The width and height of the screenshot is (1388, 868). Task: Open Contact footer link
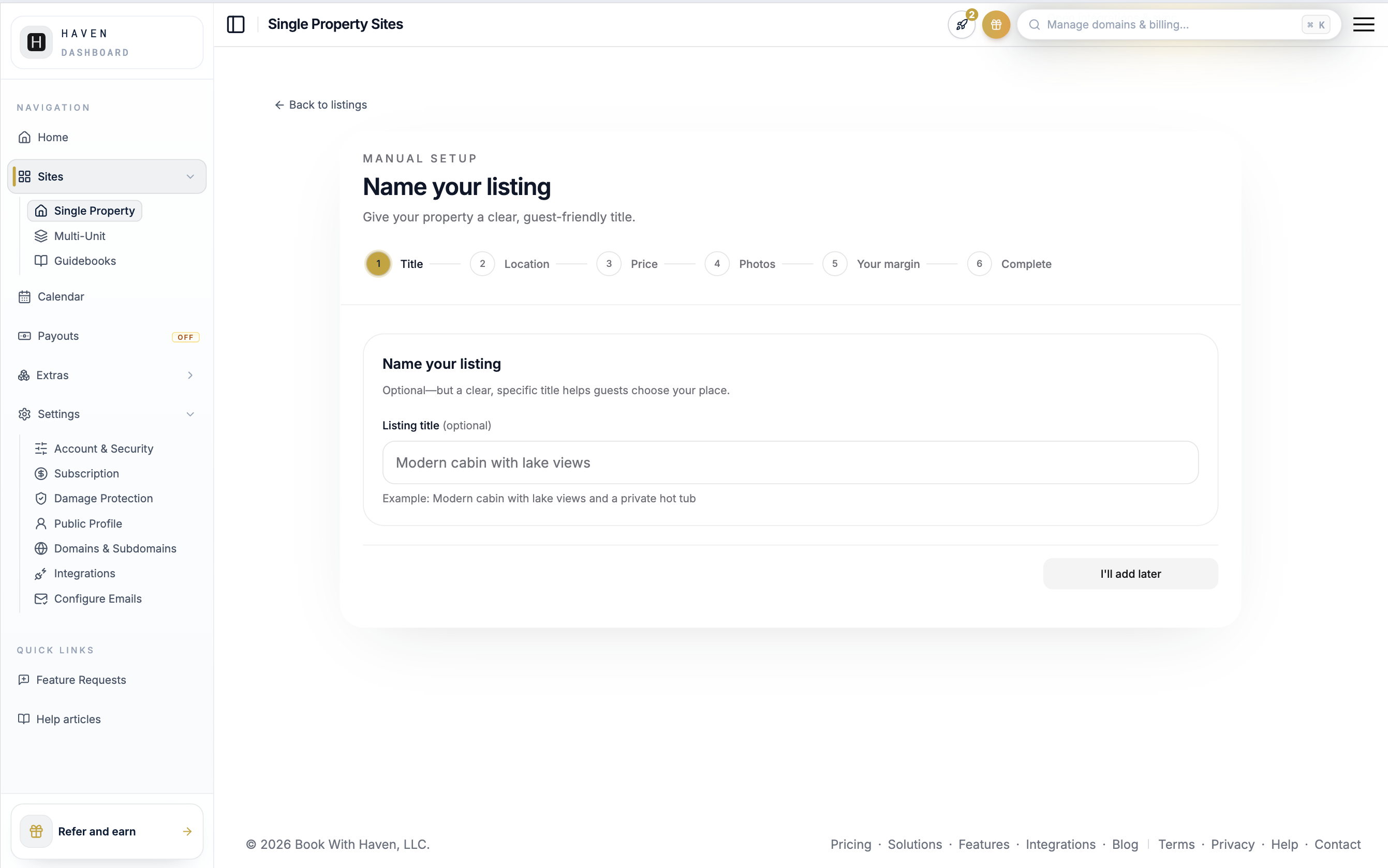tap(1337, 844)
